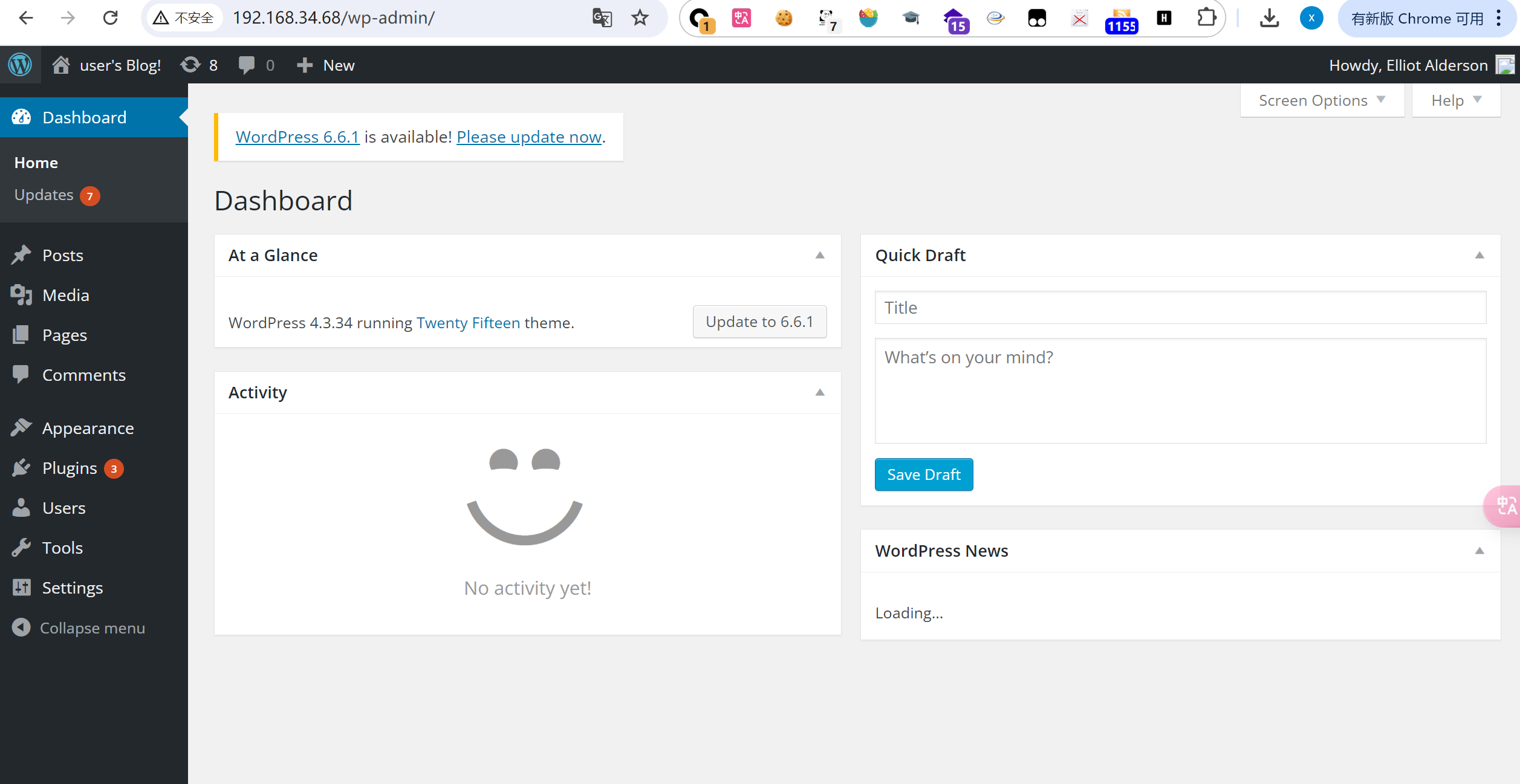
Task: Click the Appearance brush icon
Action: tap(21, 427)
